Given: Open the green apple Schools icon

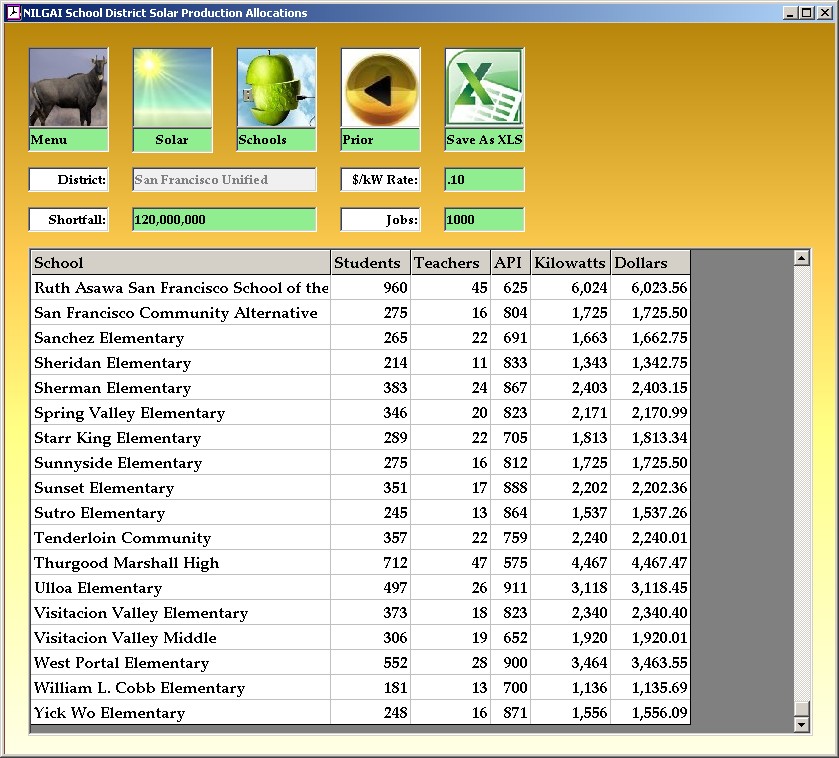Looking at the screenshot, I should click(x=276, y=88).
